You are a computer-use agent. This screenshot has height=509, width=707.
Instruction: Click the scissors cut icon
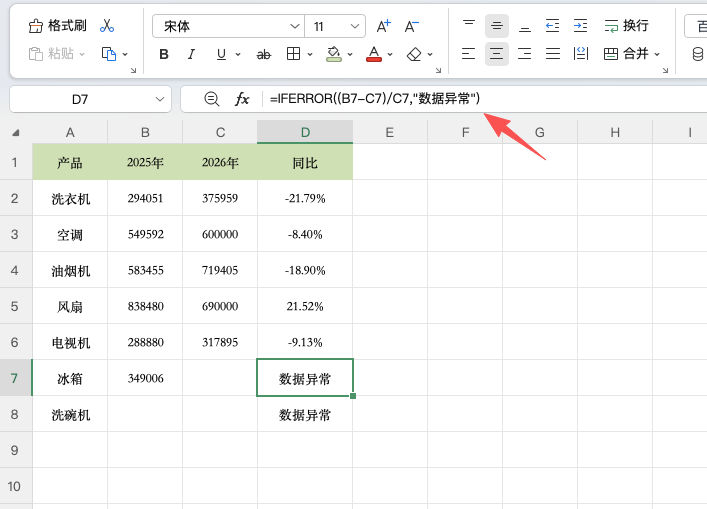107,26
